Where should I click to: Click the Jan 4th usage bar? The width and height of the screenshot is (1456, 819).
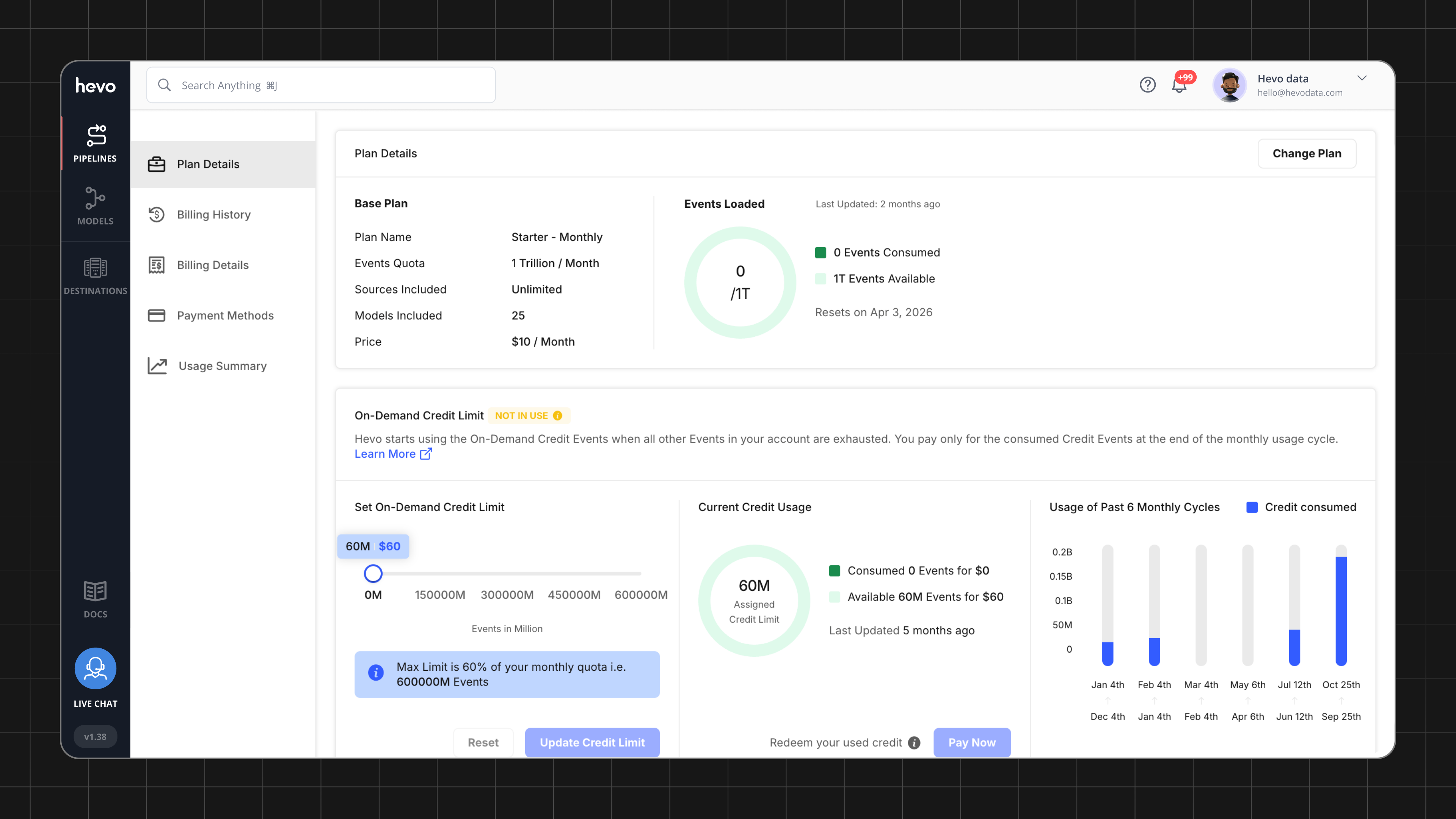tap(1108, 606)
